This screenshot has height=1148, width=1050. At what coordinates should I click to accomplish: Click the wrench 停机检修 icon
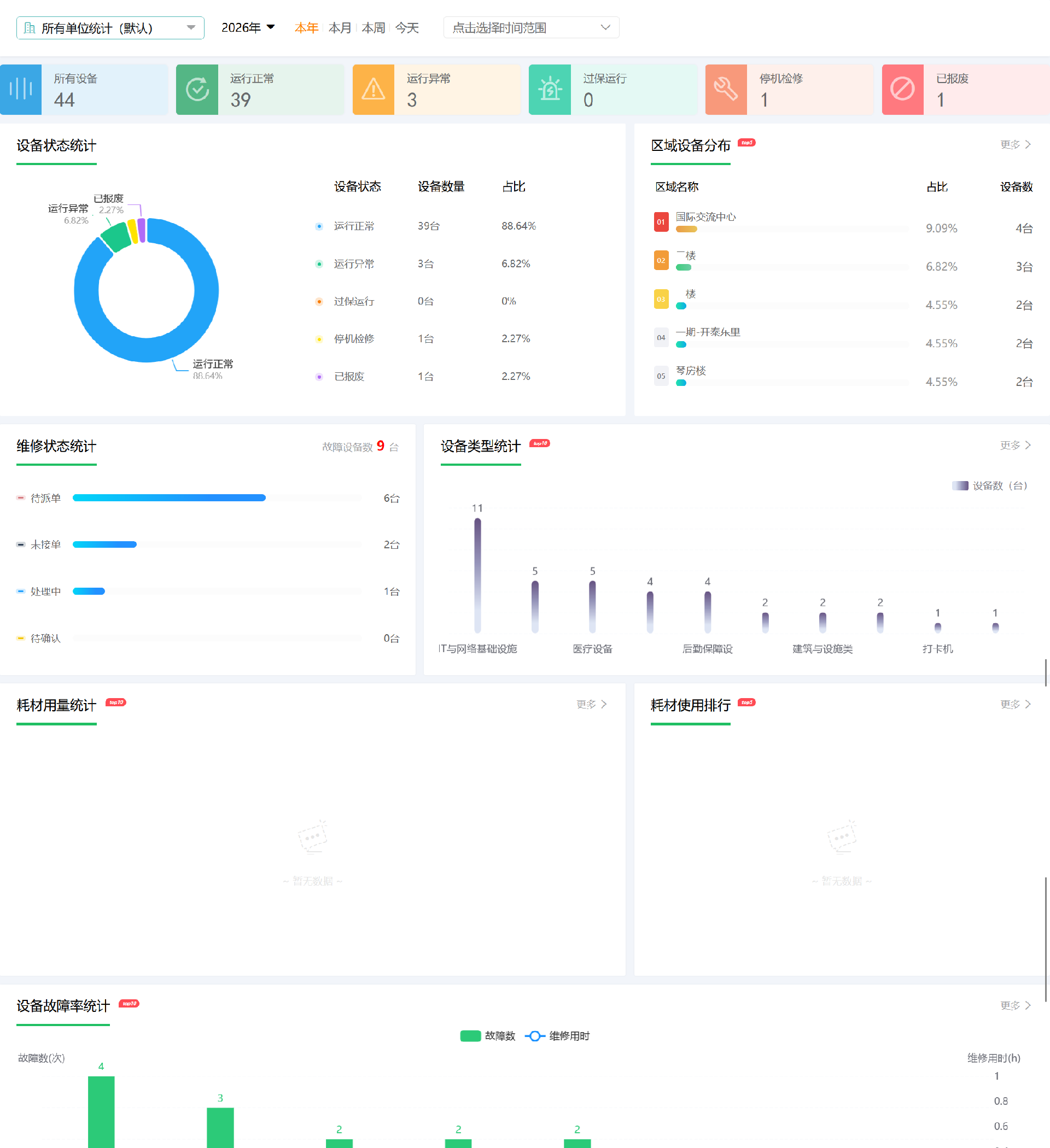pos(726,90)
